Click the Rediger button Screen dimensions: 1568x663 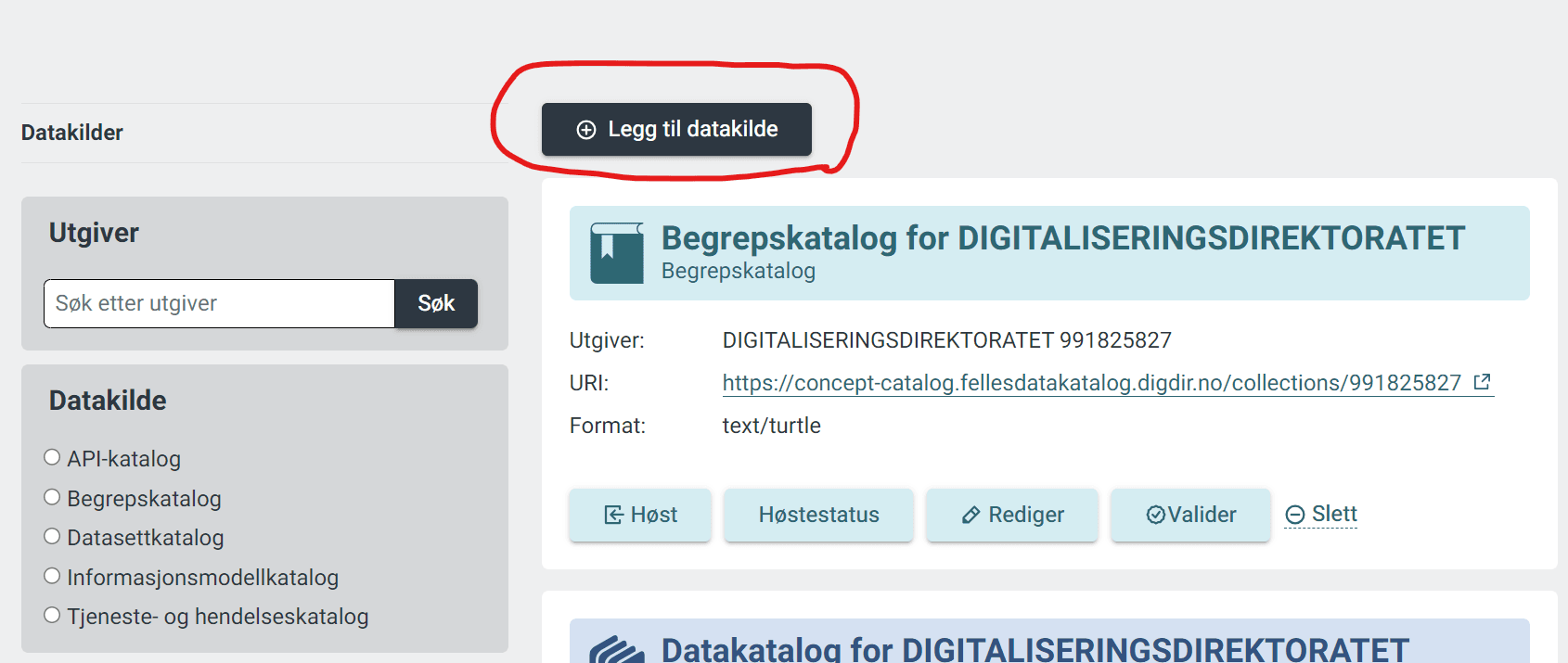point(1012,515)
